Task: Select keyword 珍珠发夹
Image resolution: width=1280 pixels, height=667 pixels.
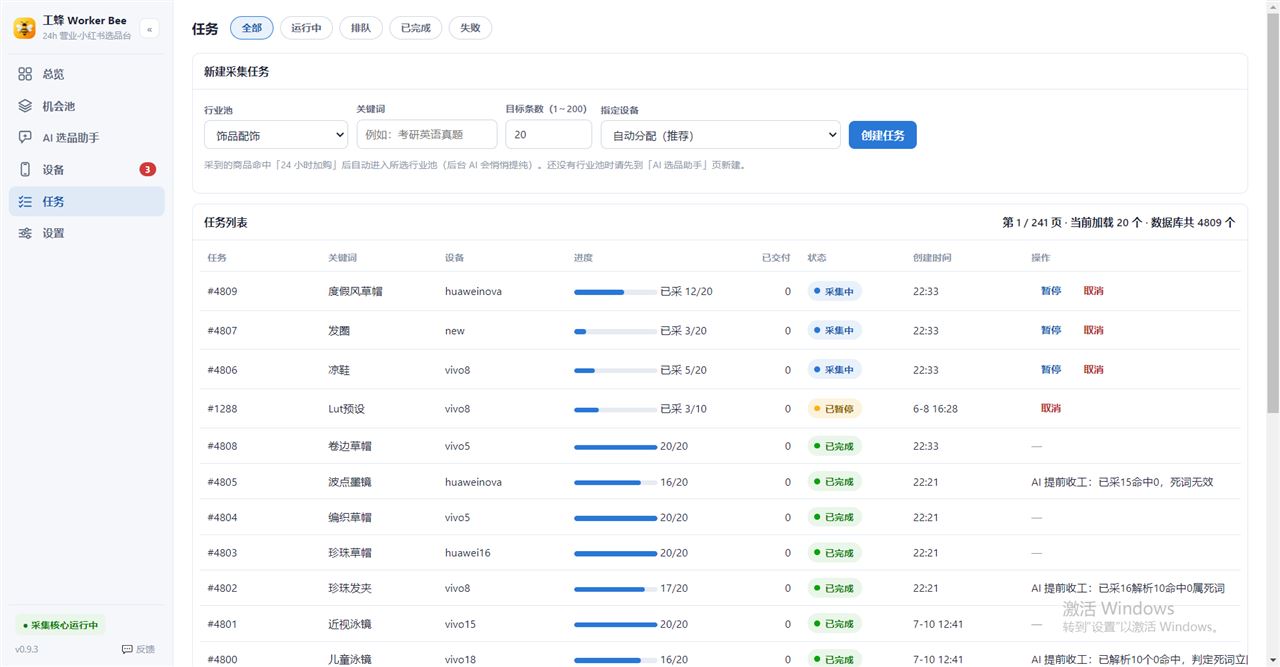Action: click(x=349, y=588)
